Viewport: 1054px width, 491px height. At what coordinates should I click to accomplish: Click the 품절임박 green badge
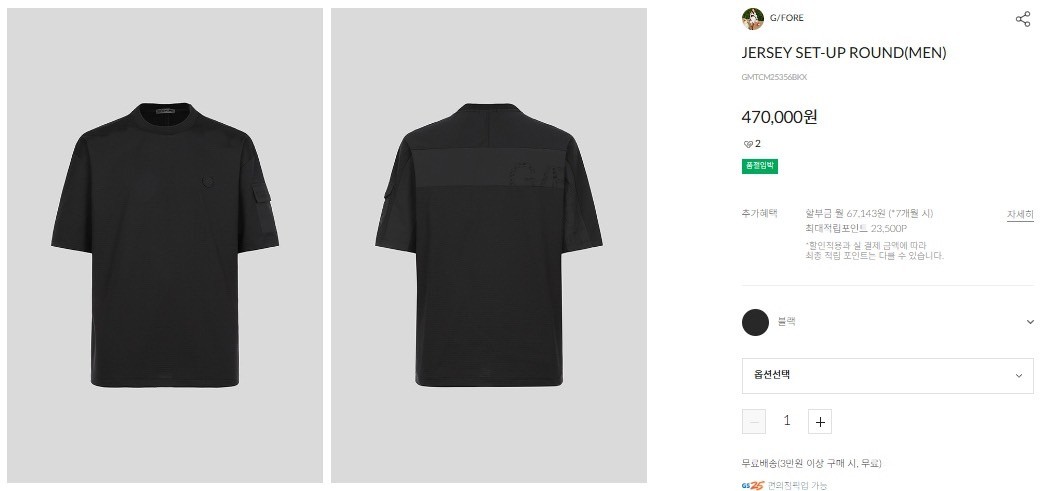coord(760,166)
